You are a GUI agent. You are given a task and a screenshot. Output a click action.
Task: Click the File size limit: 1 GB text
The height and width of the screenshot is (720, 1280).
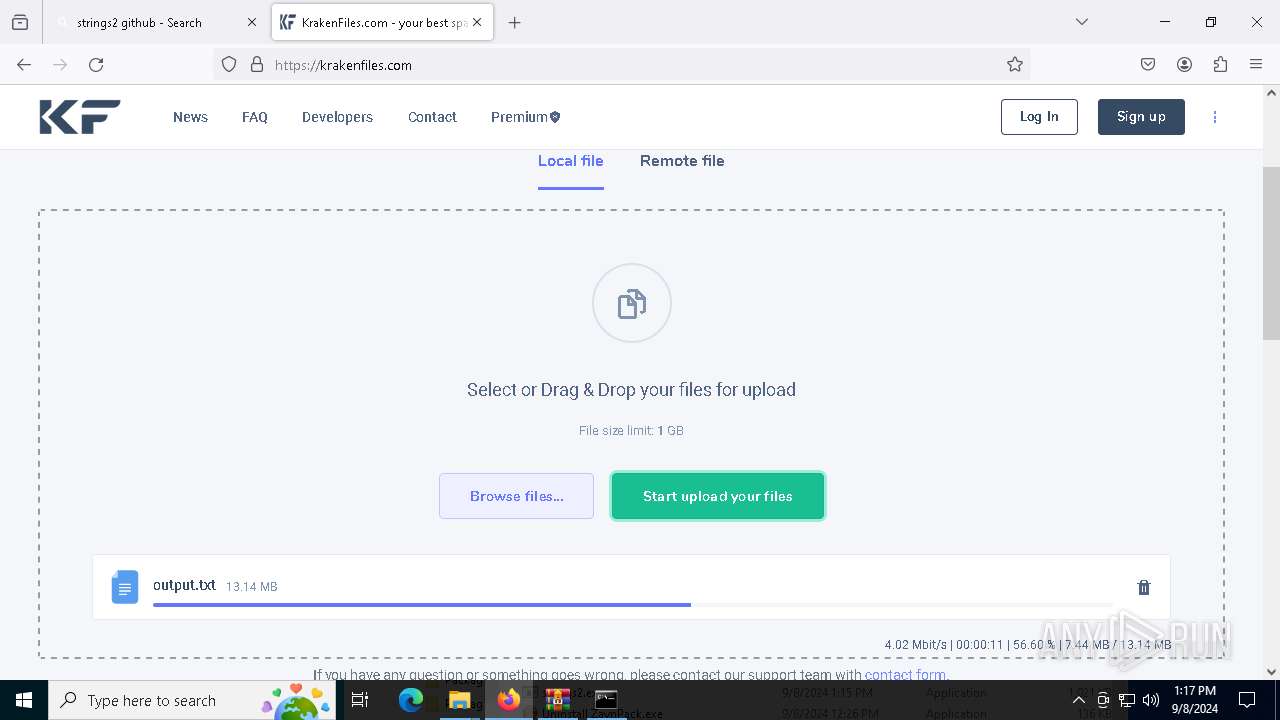631,431
